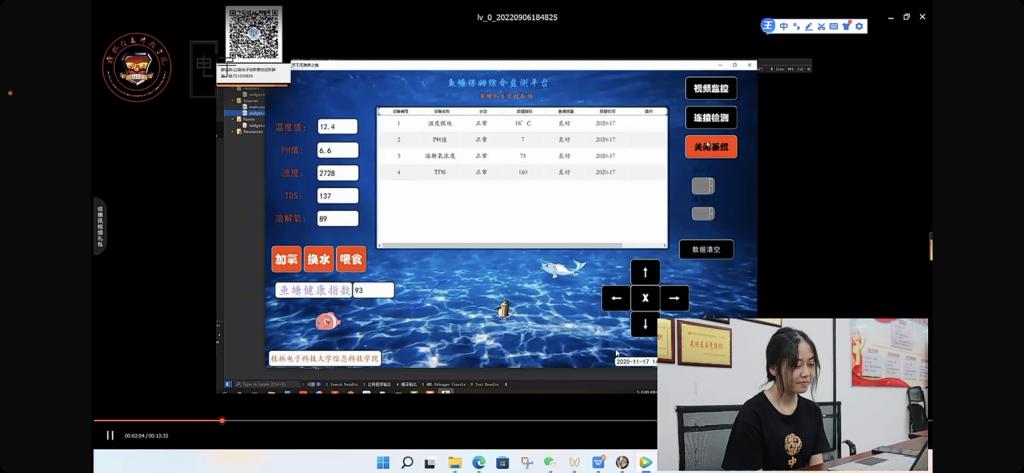The image size is (1024, 473).
Task: Click the scissors icon in IME toolbar
Action: click(x=820, y=26)
